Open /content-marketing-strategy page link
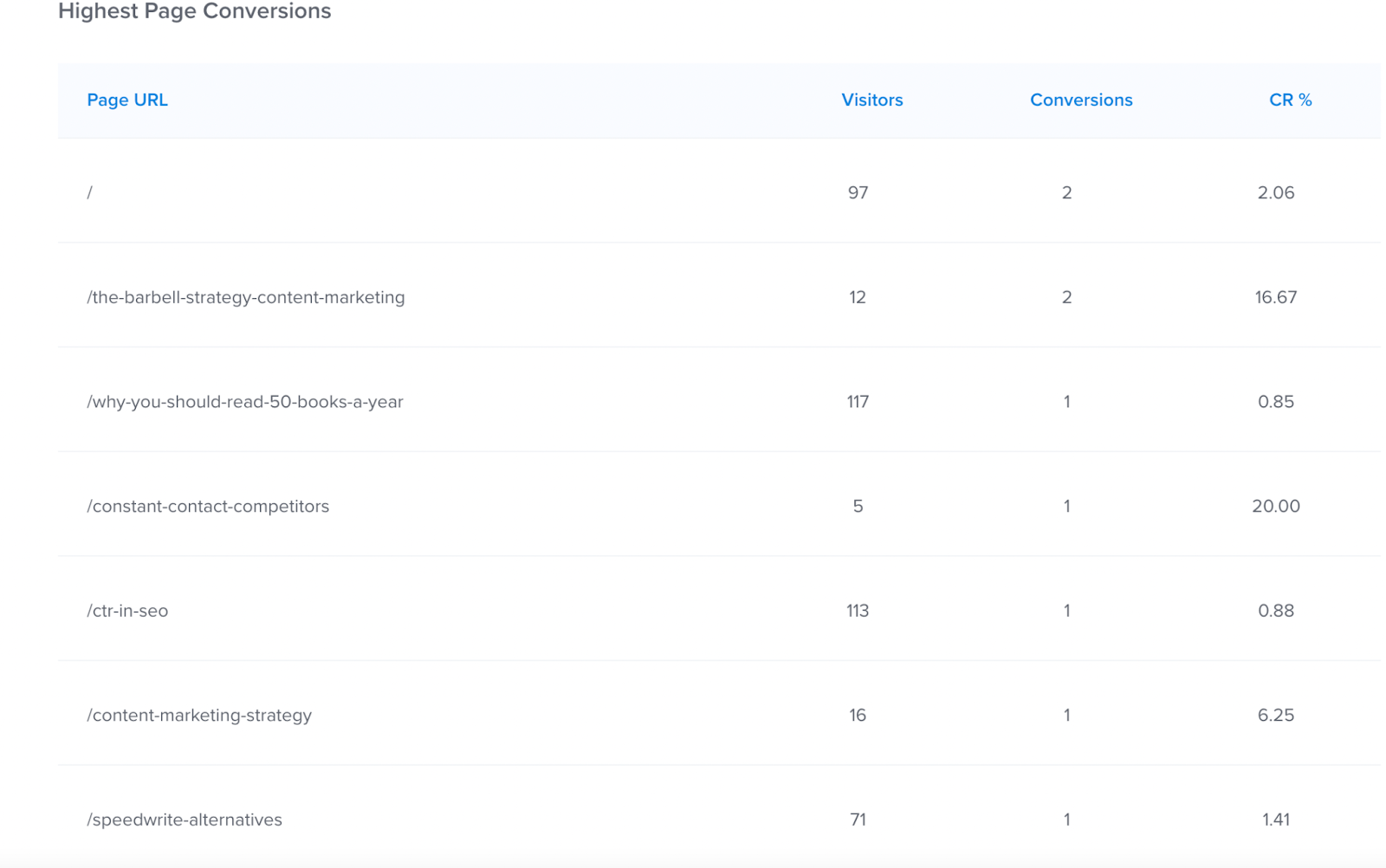This screenshot has height=868, width=1386. (x=199, y=716)
